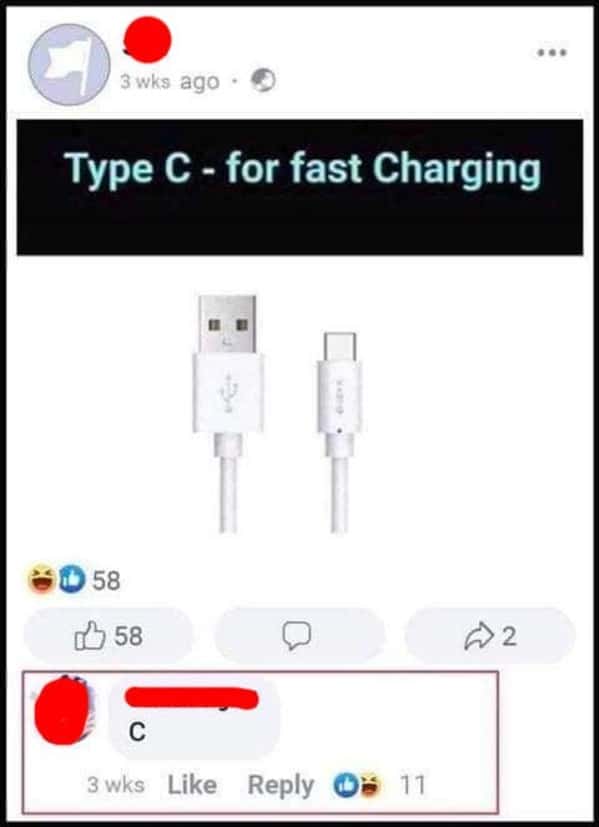This screenshot has height=827, width=599.
Task: Like the comment saying C
Action: (x=192, y=785)
